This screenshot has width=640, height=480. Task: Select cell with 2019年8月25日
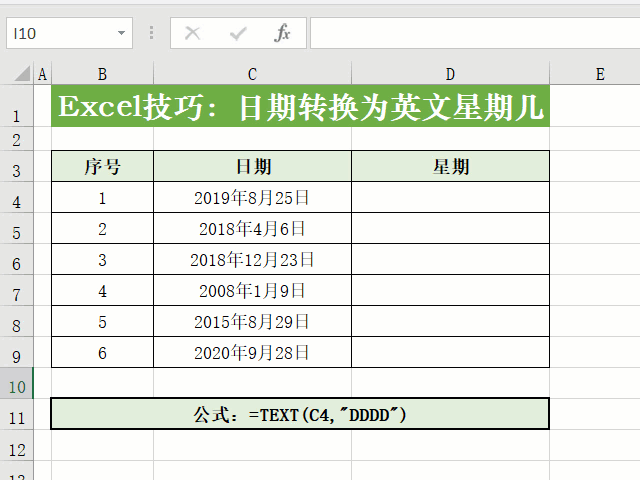[x=252, y=197]
